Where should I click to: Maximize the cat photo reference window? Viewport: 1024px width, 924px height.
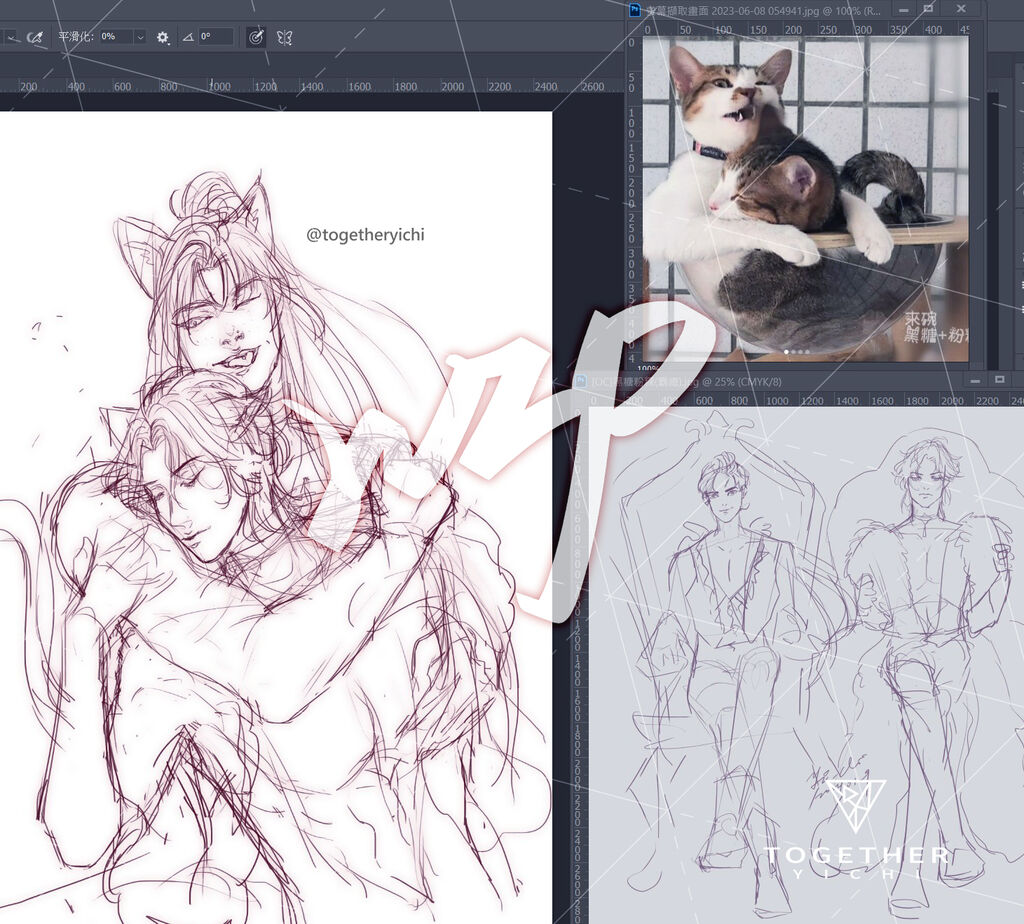[x=929, y=9]
